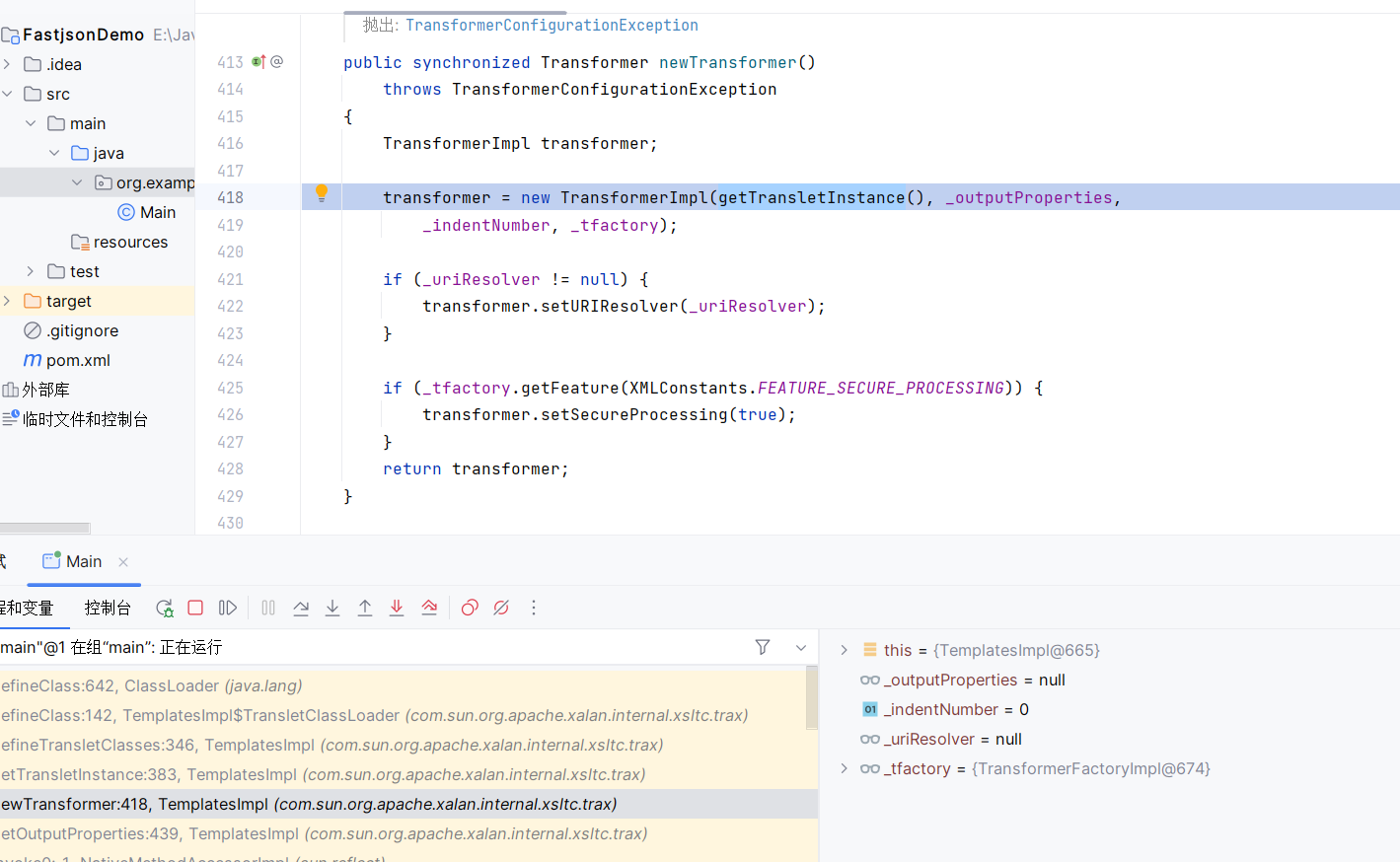
Task: Click the running main thread status text
Action: 111,647
